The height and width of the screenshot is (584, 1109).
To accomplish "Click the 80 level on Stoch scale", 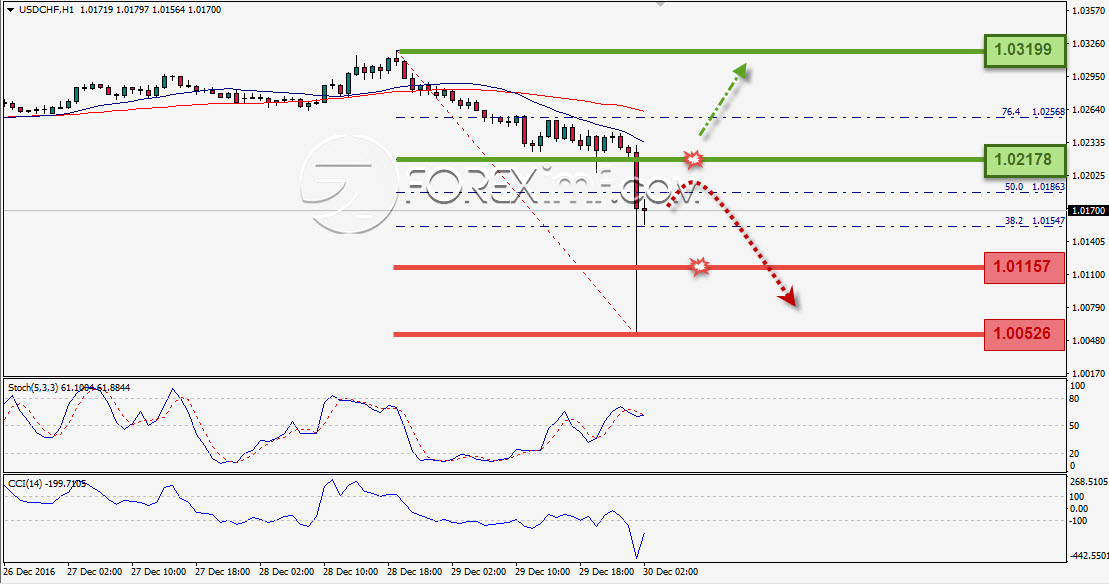I will 1075,399.
